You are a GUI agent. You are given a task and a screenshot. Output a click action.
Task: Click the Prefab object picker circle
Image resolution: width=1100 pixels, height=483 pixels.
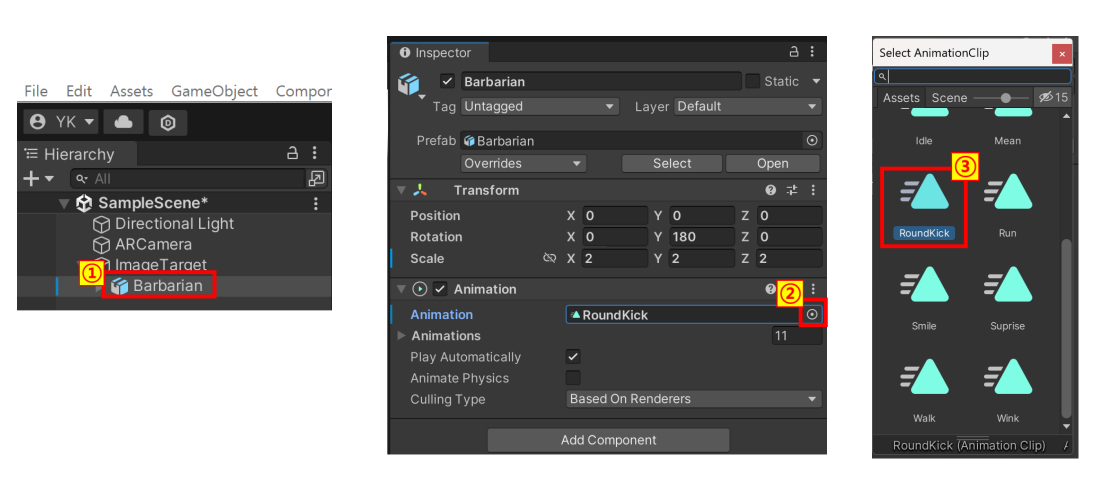point(812,140)
